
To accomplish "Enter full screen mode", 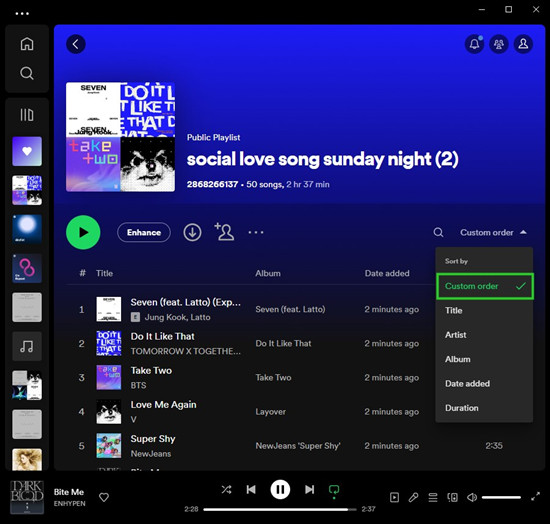I will pyautogui.click(x=535, y=497).
